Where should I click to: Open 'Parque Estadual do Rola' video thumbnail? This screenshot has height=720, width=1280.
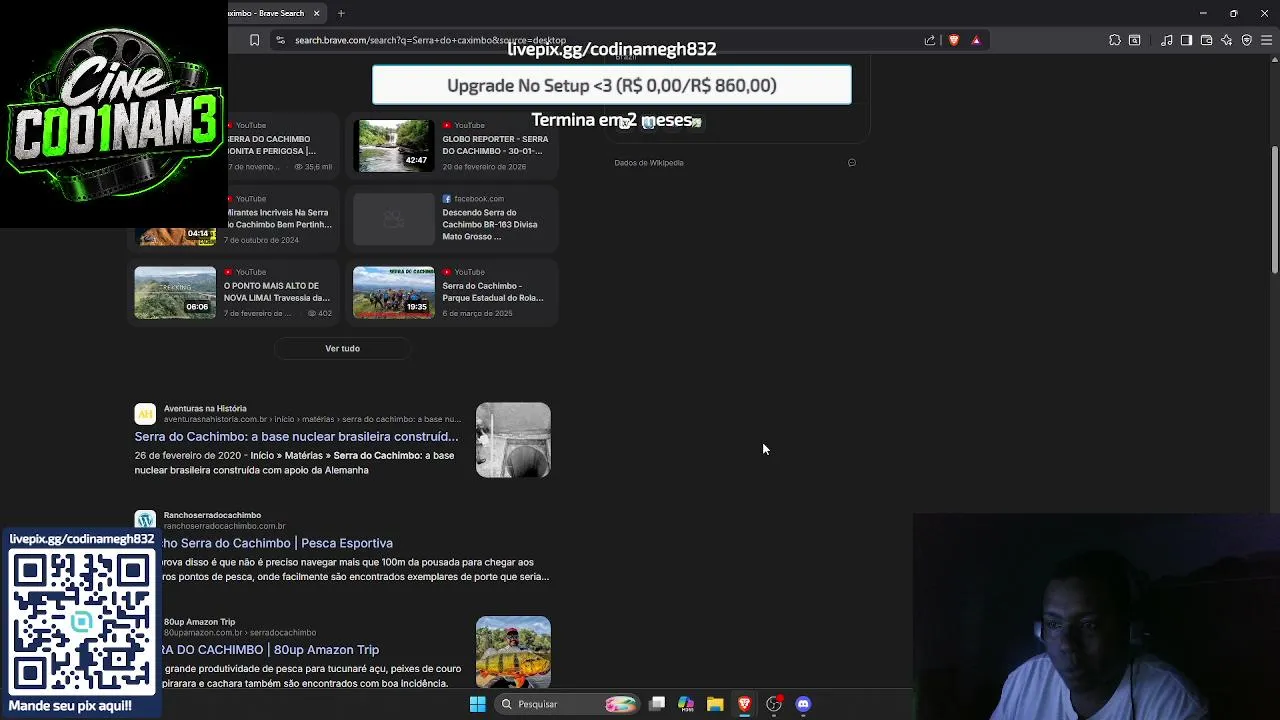tap(394, 292)
